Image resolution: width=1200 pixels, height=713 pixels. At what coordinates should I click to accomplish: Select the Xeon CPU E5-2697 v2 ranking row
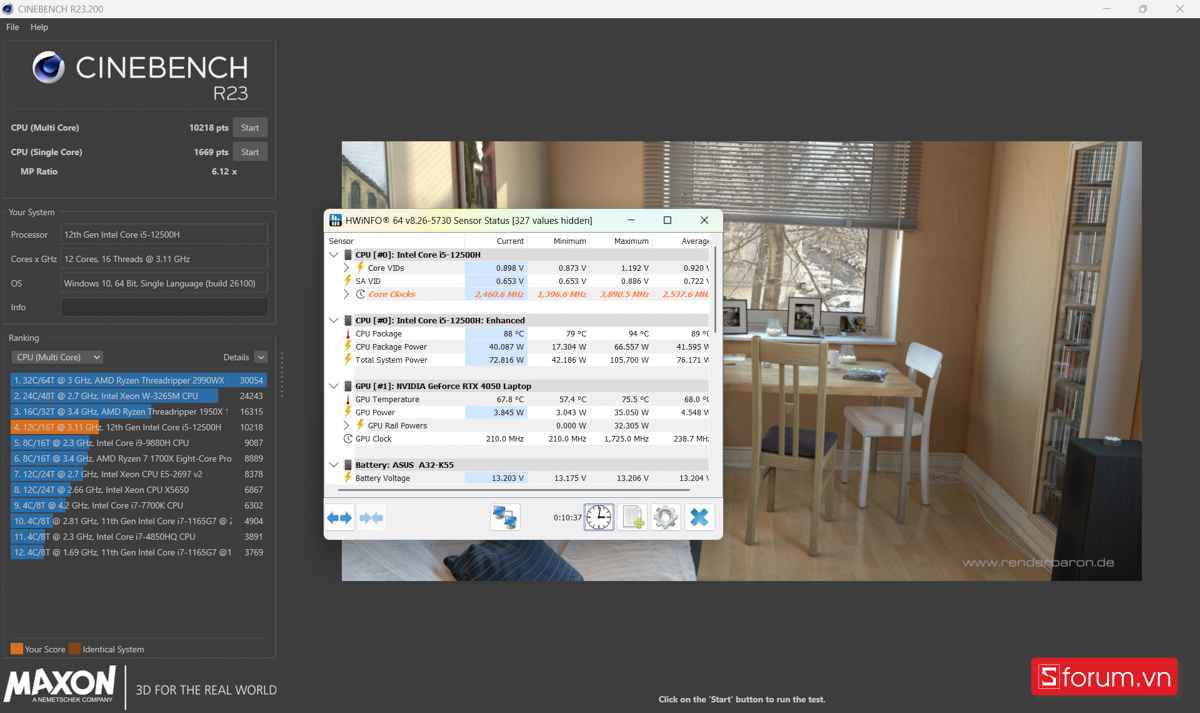point(138,474)
